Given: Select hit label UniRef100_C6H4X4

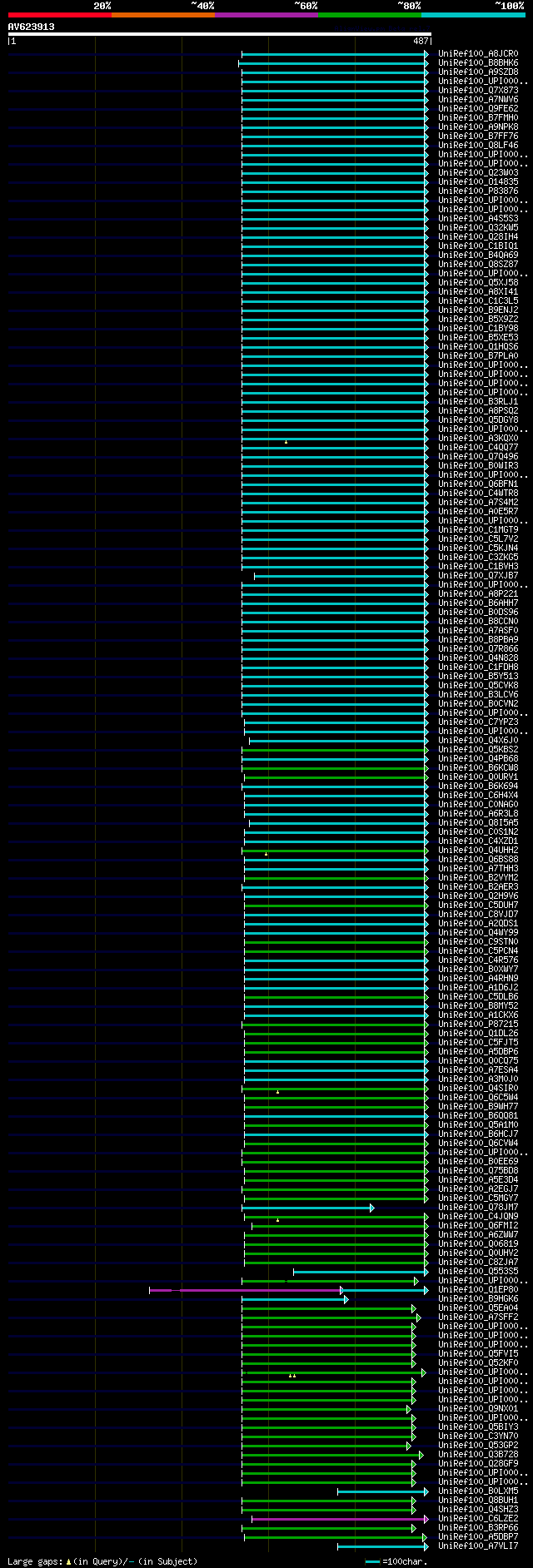Looking at the screenshot, I should point(478,796).
